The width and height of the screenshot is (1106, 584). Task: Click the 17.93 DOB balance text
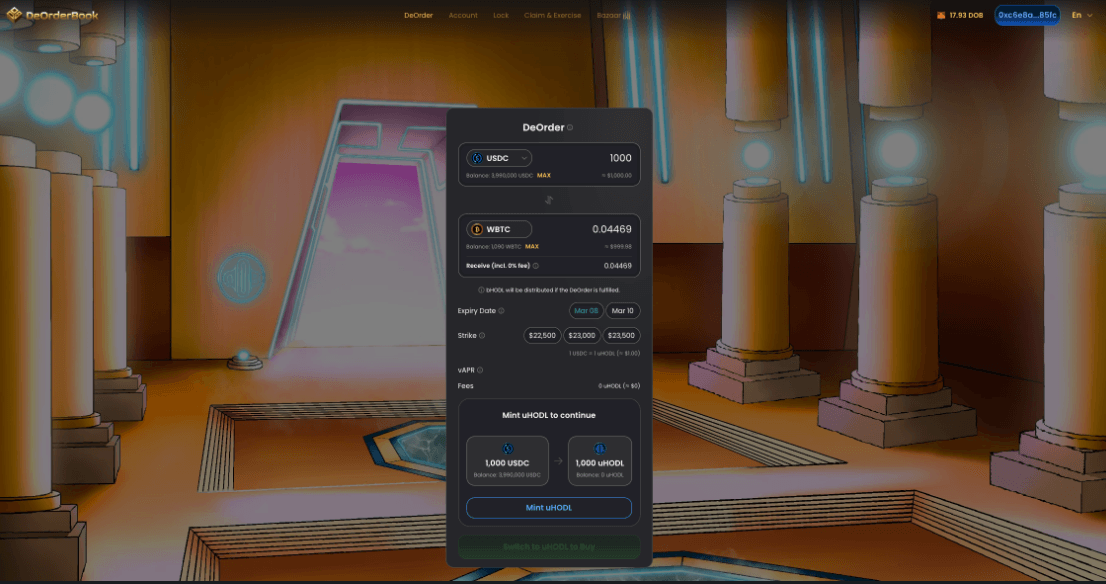pos(966,16)
